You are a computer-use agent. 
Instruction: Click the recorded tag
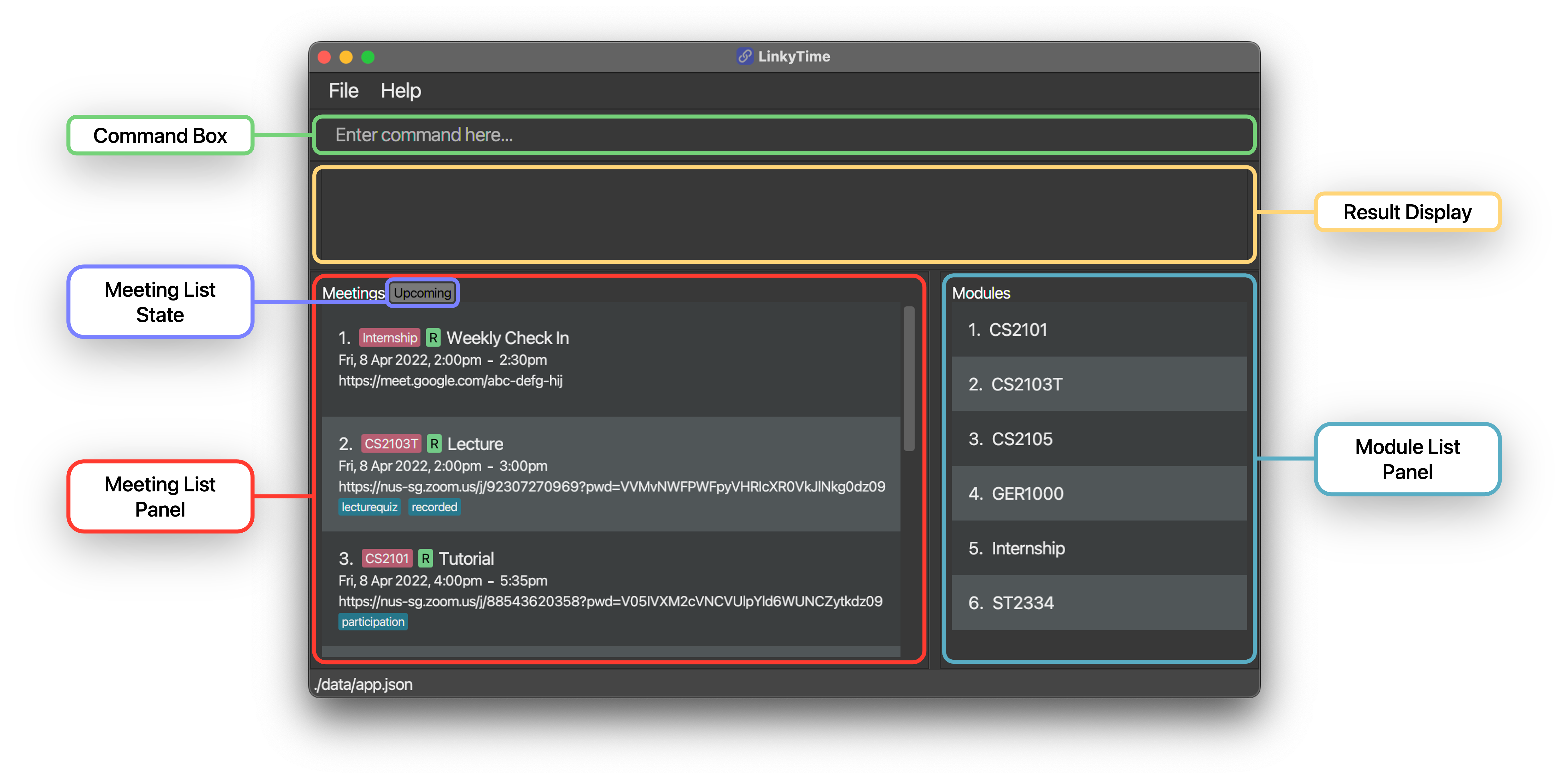434,507
